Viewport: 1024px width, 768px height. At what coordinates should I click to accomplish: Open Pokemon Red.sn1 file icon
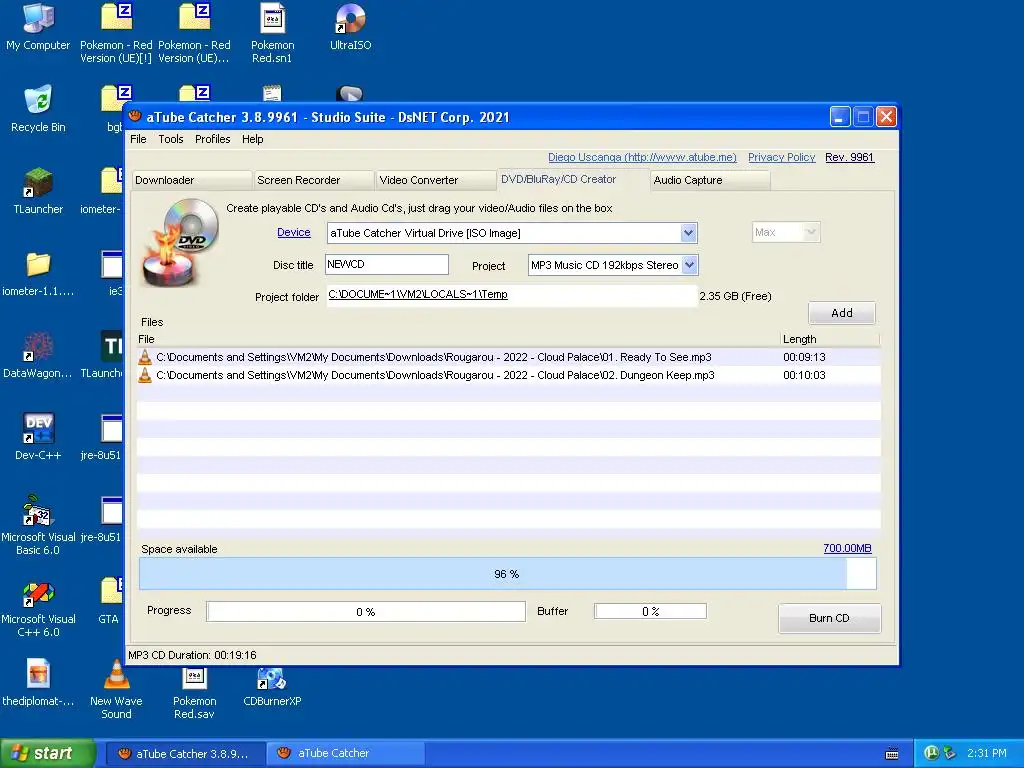click(x=272, y=33)
